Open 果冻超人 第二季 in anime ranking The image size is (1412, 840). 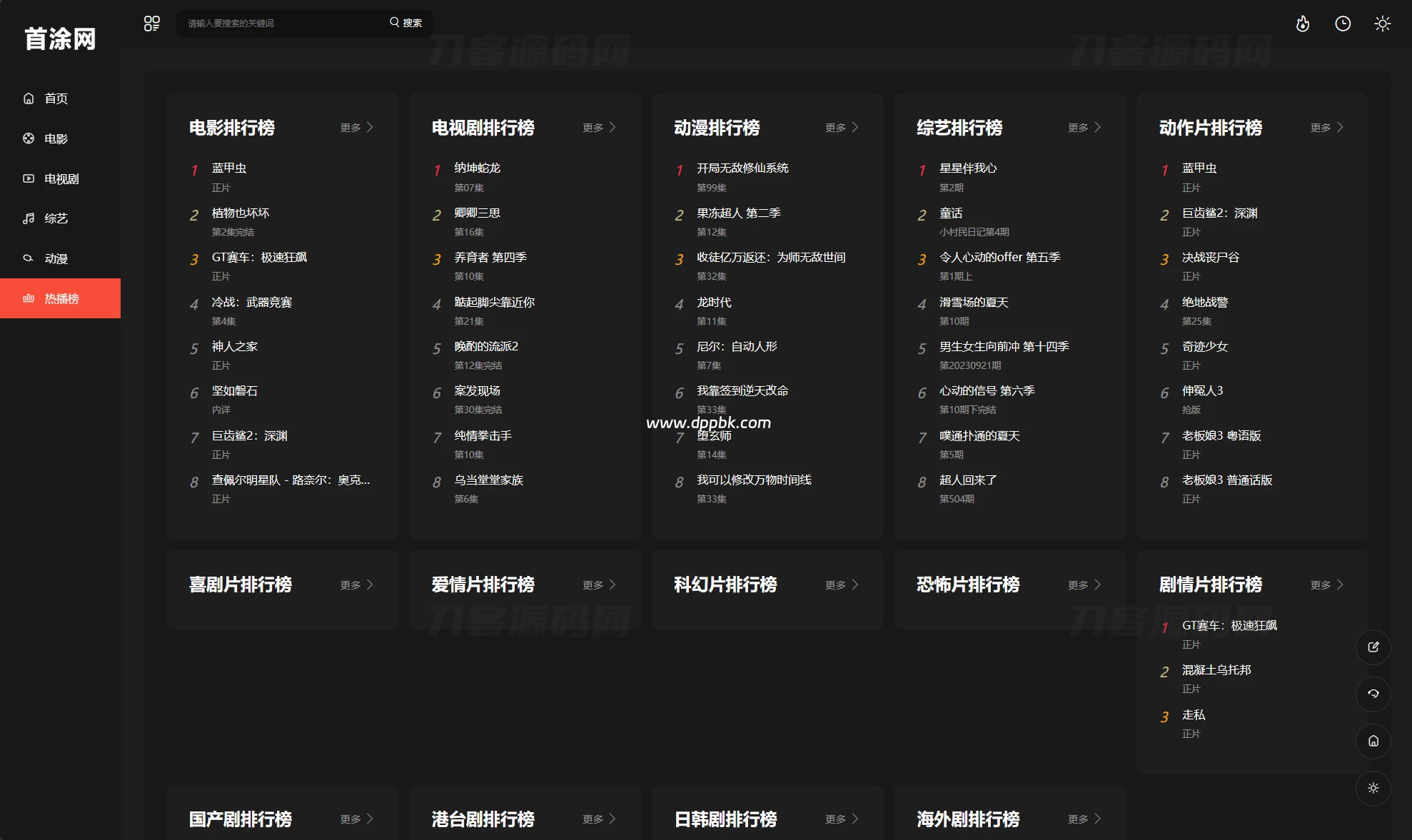click(x=739, y=213)
